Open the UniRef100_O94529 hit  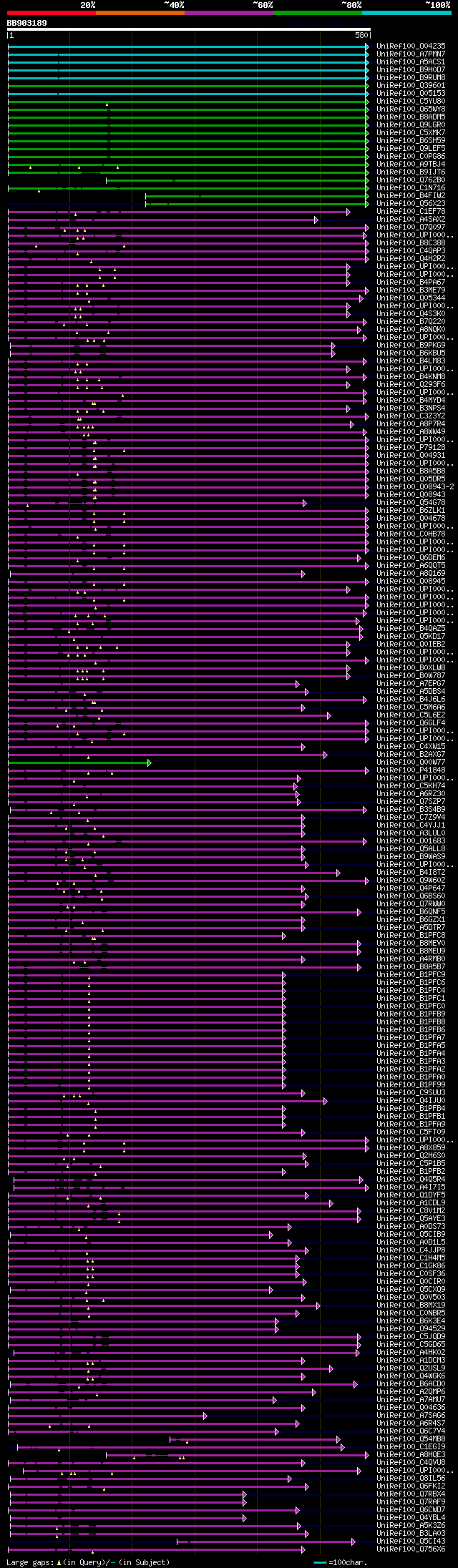point(411,1328)
